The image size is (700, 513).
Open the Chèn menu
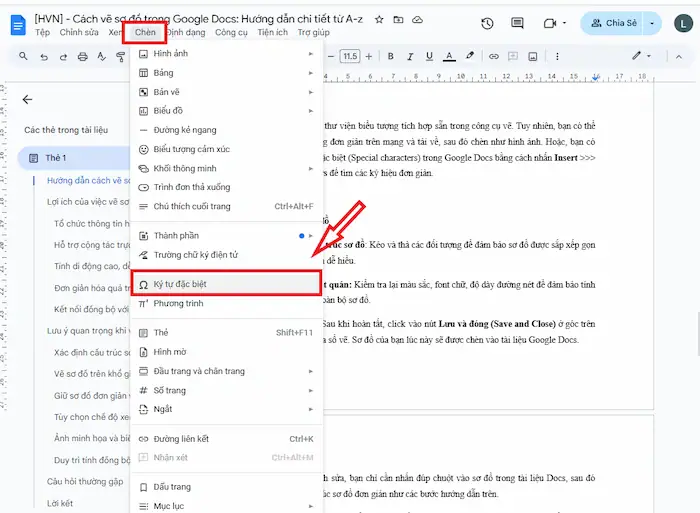pyautogui.click(x=145, y=33)
